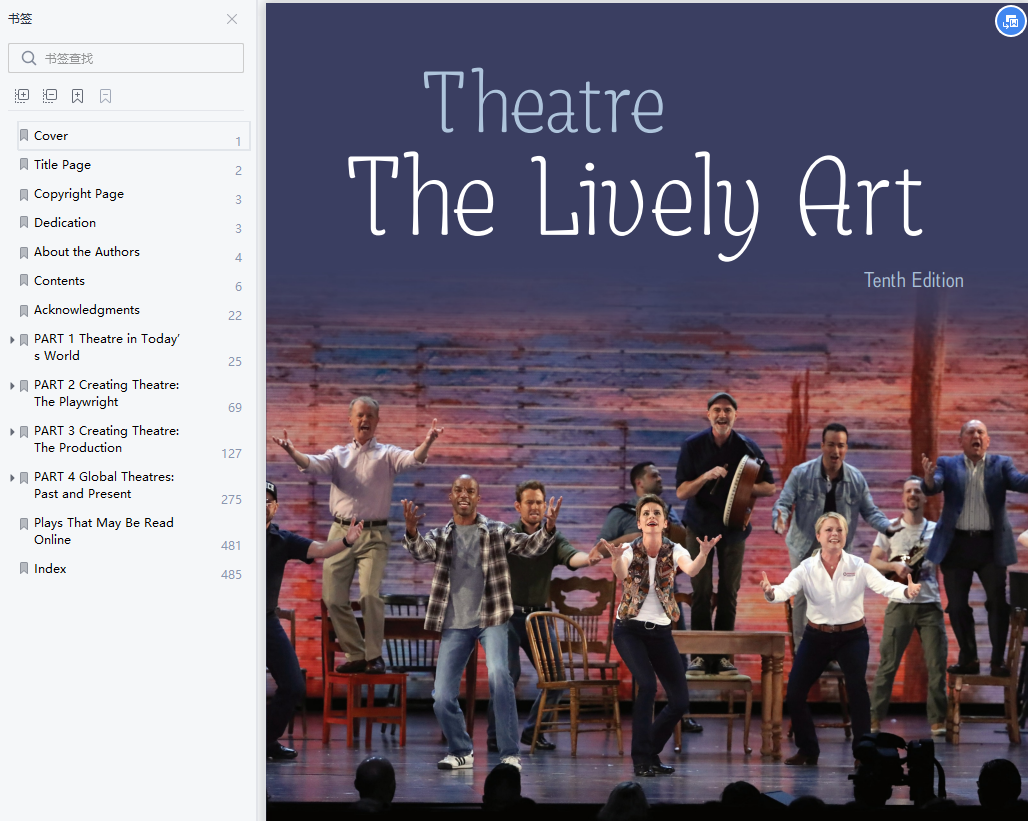Open PART 4 Past and Present bookmark
The image size is (1028, 821).
104,485
